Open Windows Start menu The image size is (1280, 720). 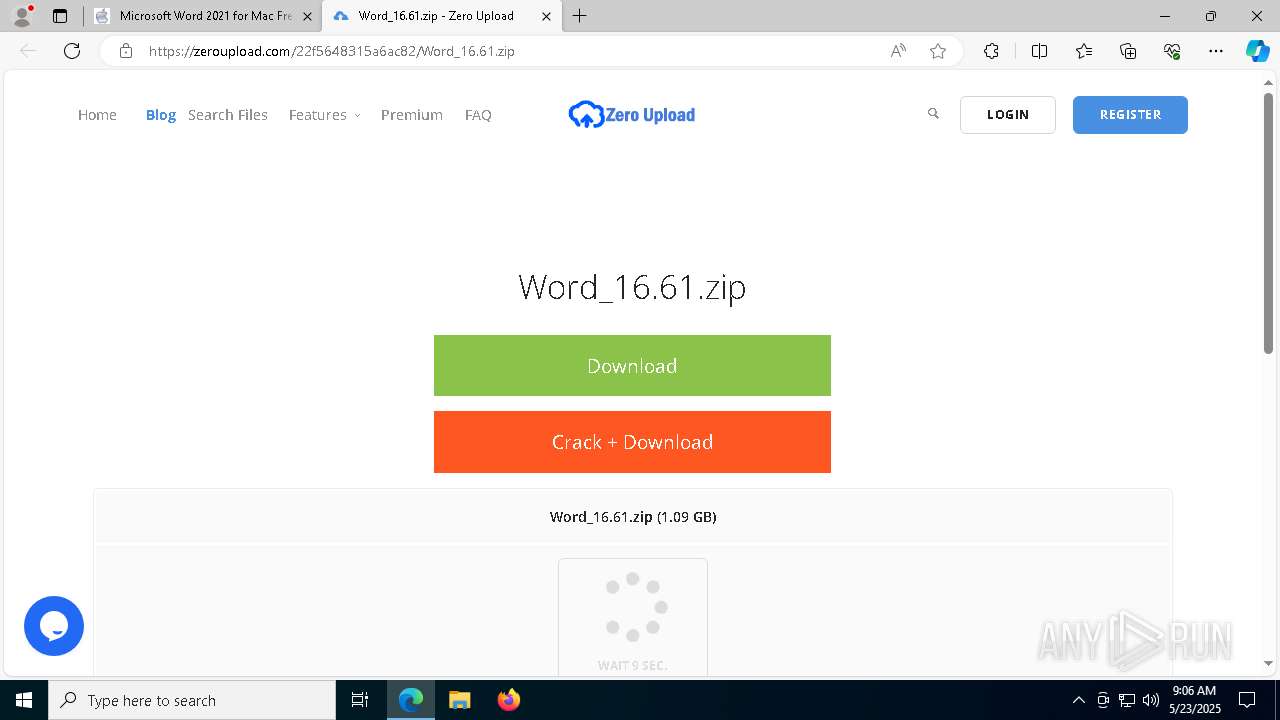[x=24, y=700]
